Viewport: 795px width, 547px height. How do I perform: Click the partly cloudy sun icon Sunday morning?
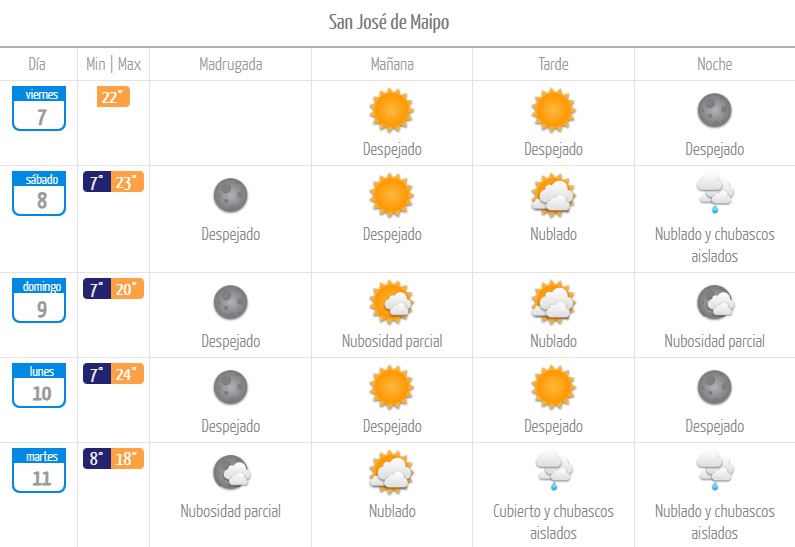pos(392,301)
